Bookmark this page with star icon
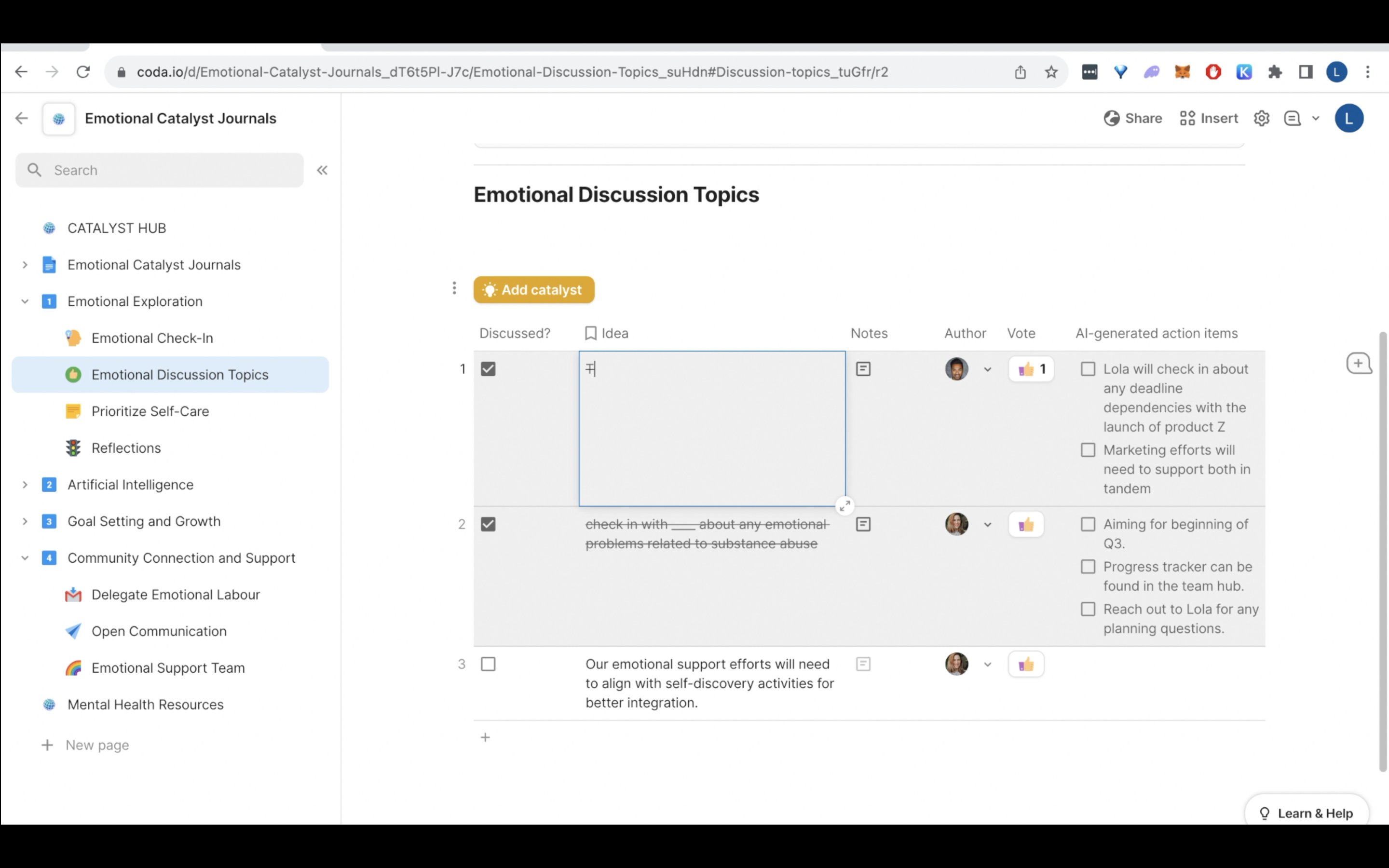The height and width of the screenshot is (868, 1389). click(x=1050, y=72)
